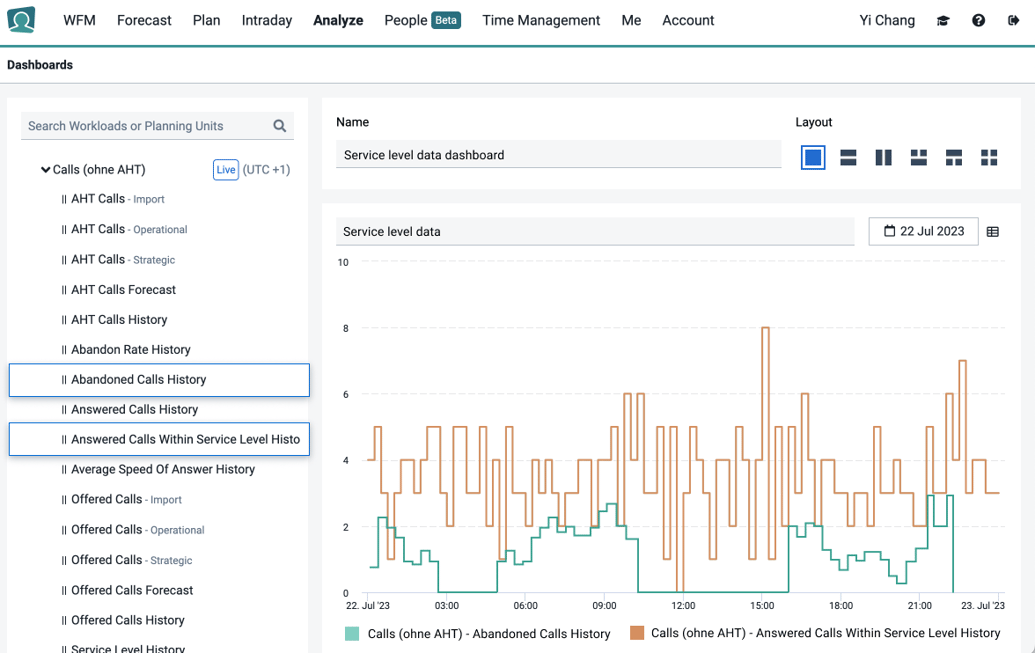
Task: Edit the Service level data title field
Action: (x=595, y=232)
